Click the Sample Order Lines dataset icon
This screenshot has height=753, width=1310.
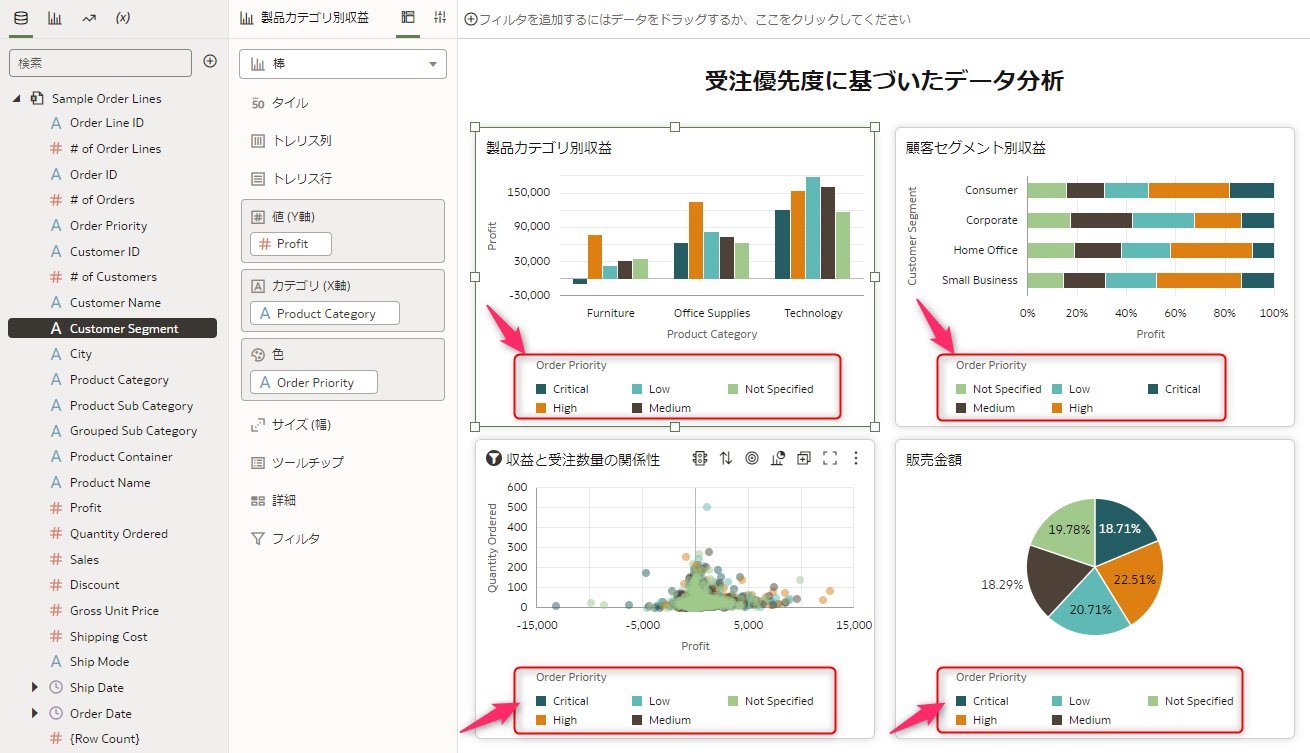click(37, 98)
